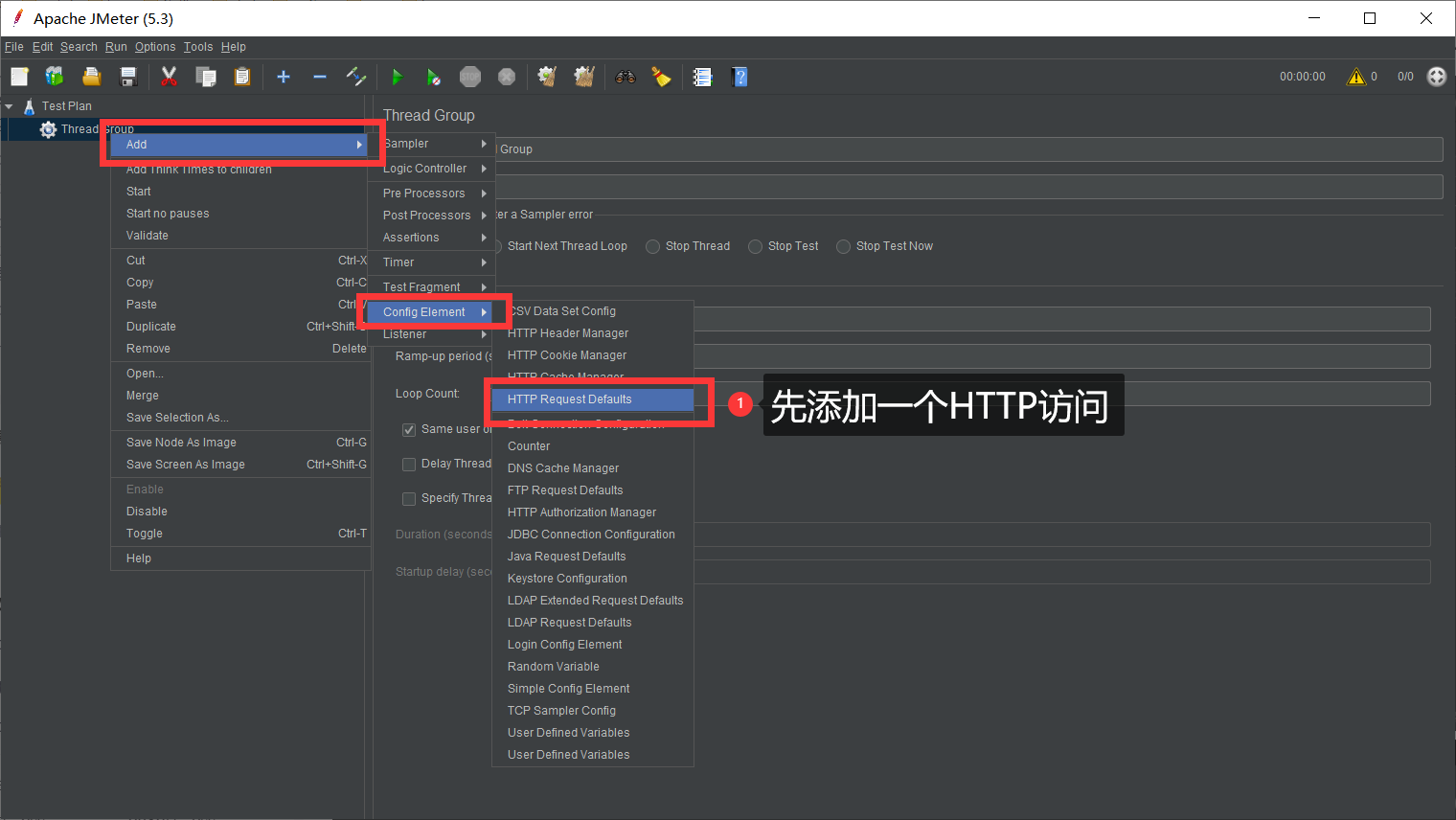Screen dimensions: 1456x820
Task: Check the Specify Thread lifetime checkbox
Action: click(409, 499)
